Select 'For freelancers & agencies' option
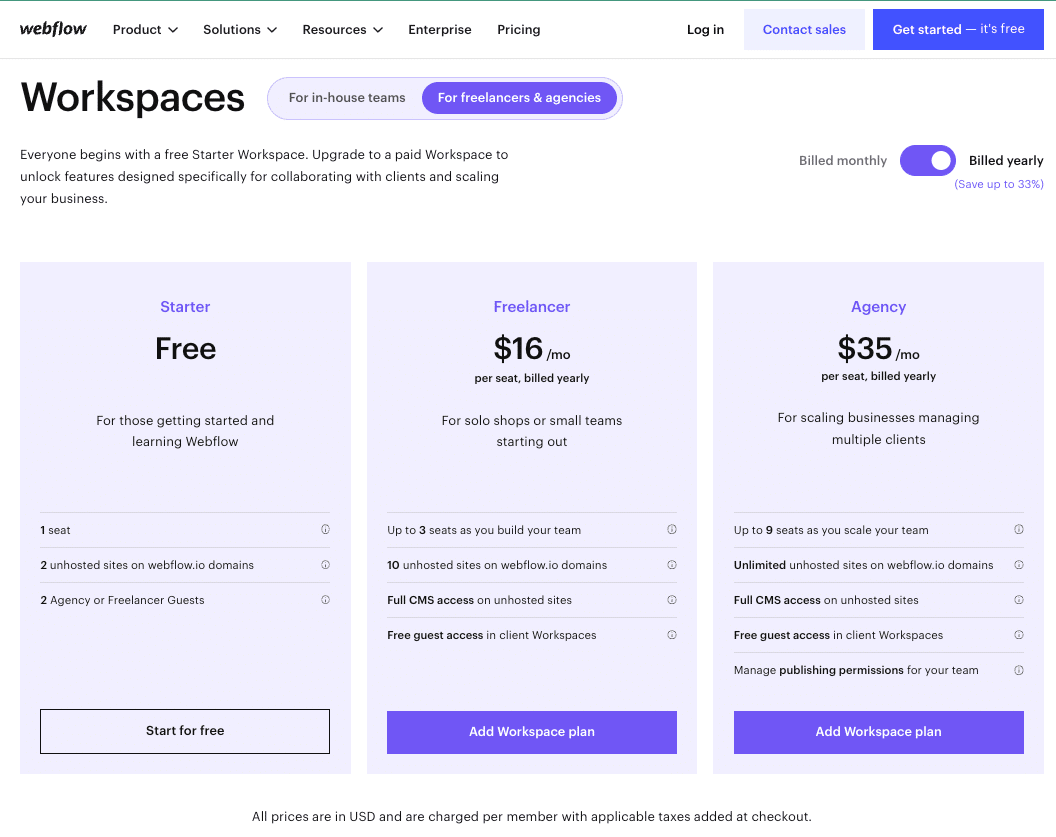 point(519,98)
